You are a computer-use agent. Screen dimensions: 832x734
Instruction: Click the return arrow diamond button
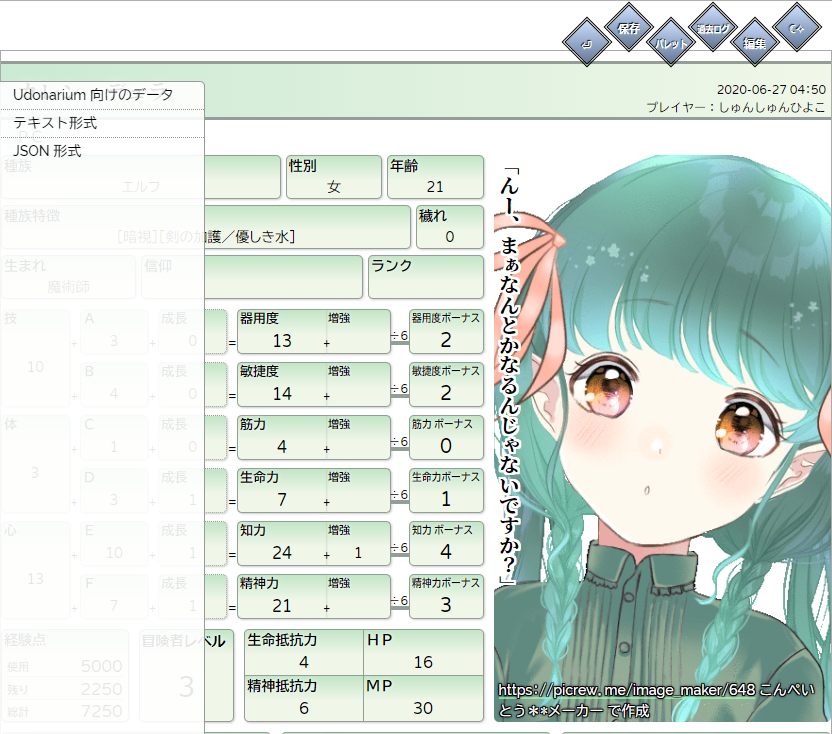tap(586, 42)
